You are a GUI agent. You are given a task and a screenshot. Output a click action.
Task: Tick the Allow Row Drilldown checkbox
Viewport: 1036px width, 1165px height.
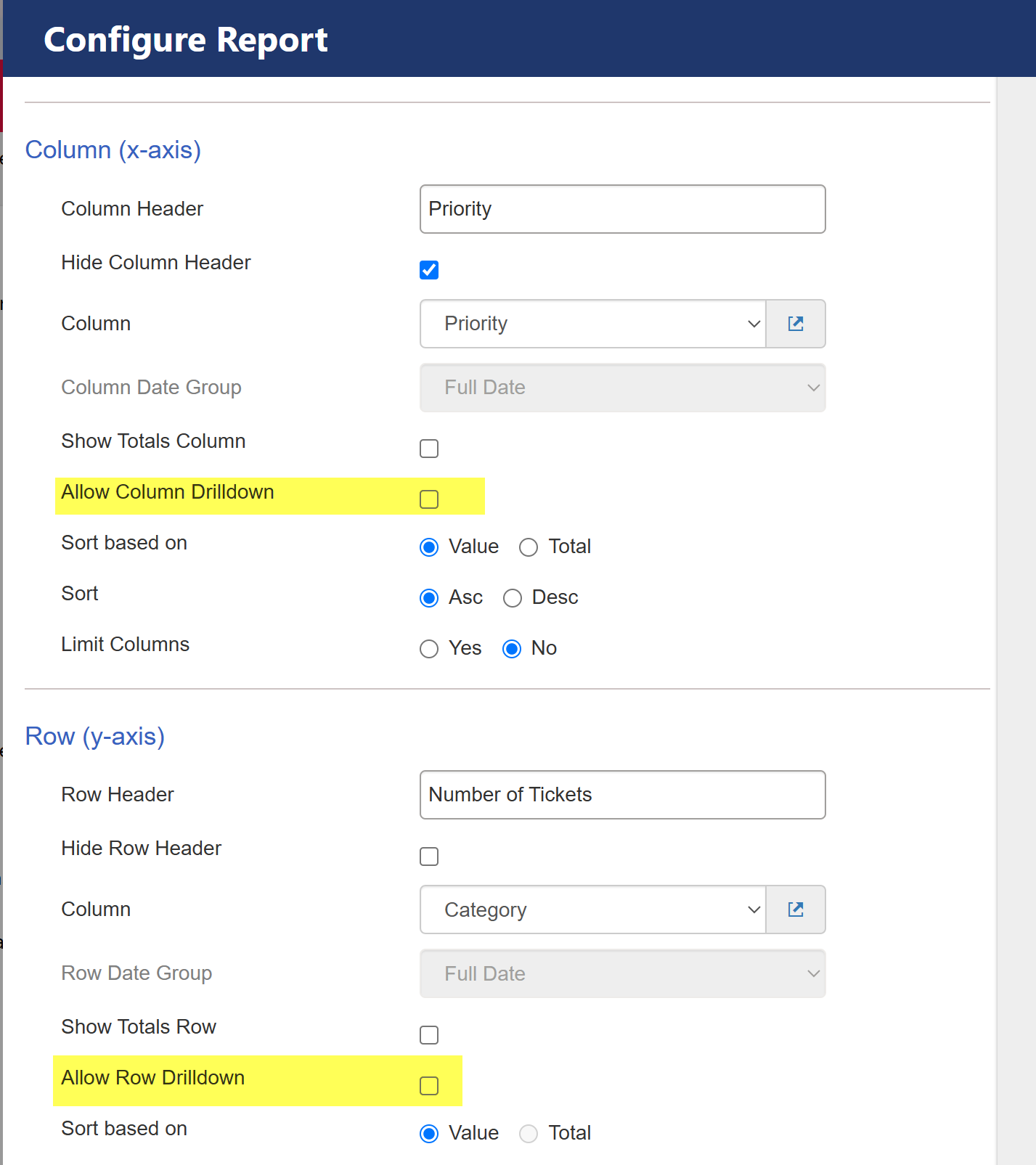pyautogui.click(x=429, y=1086)
